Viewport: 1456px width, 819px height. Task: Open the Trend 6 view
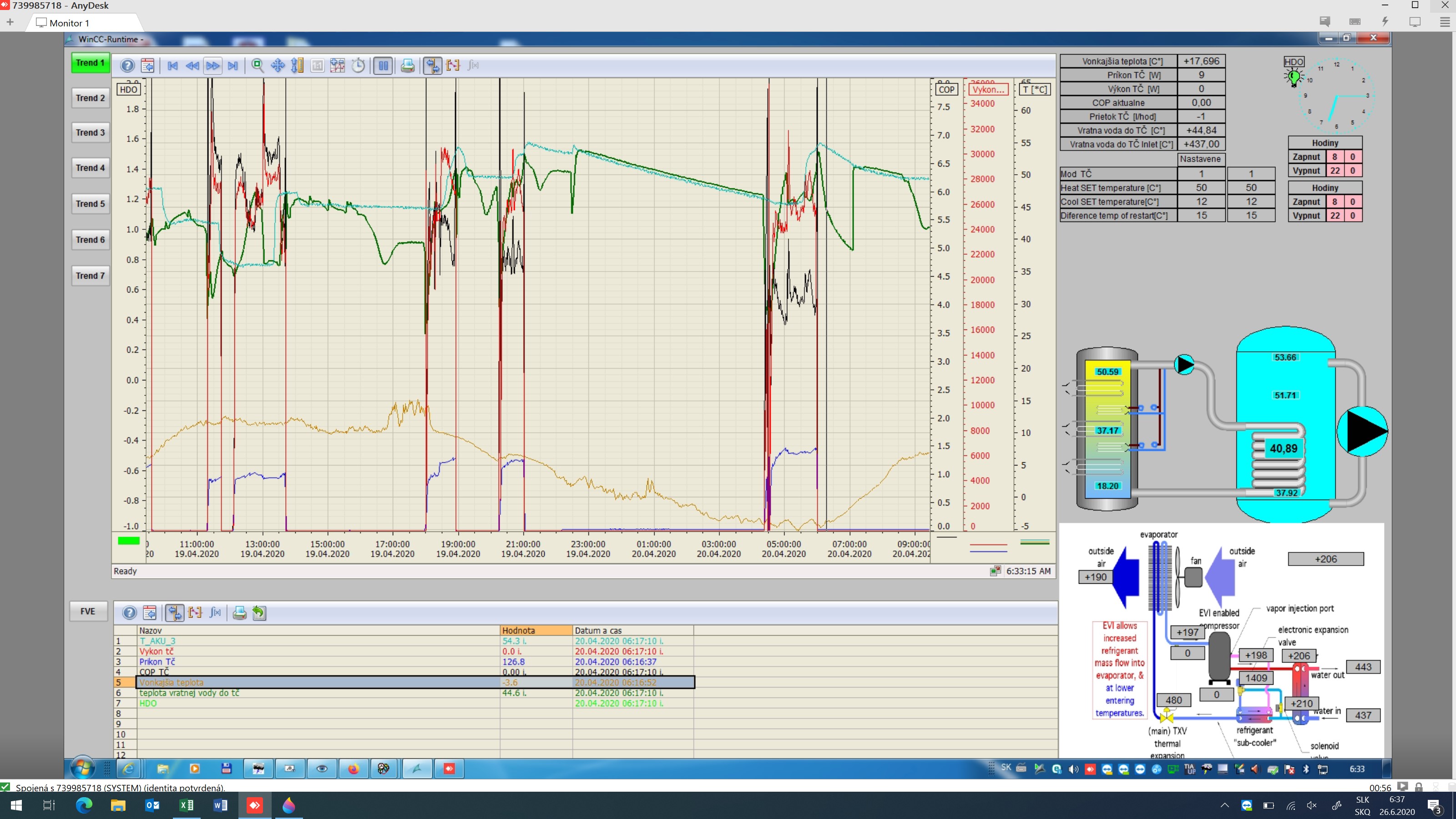pos(91,240)
